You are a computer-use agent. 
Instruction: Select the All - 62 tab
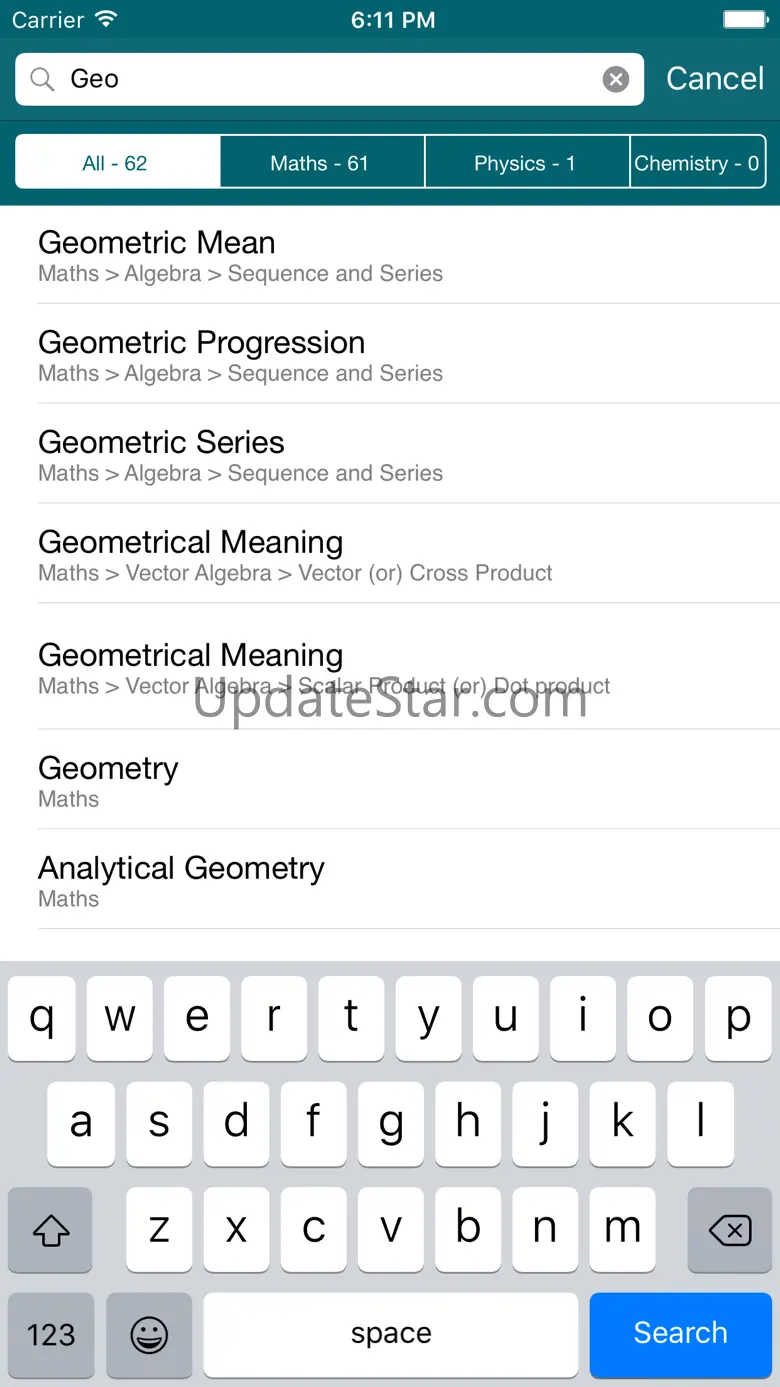[x=118, y=163]
